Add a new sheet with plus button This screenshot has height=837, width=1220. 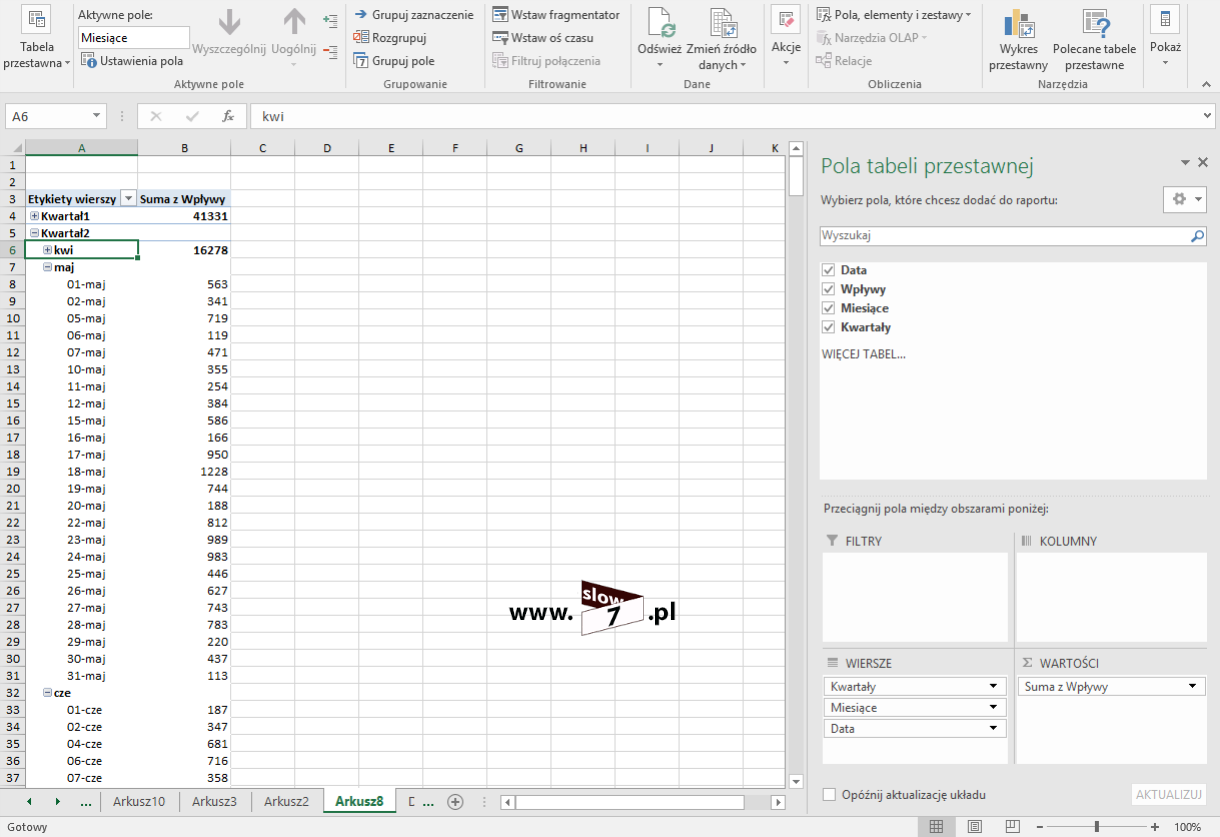[455, 801]
